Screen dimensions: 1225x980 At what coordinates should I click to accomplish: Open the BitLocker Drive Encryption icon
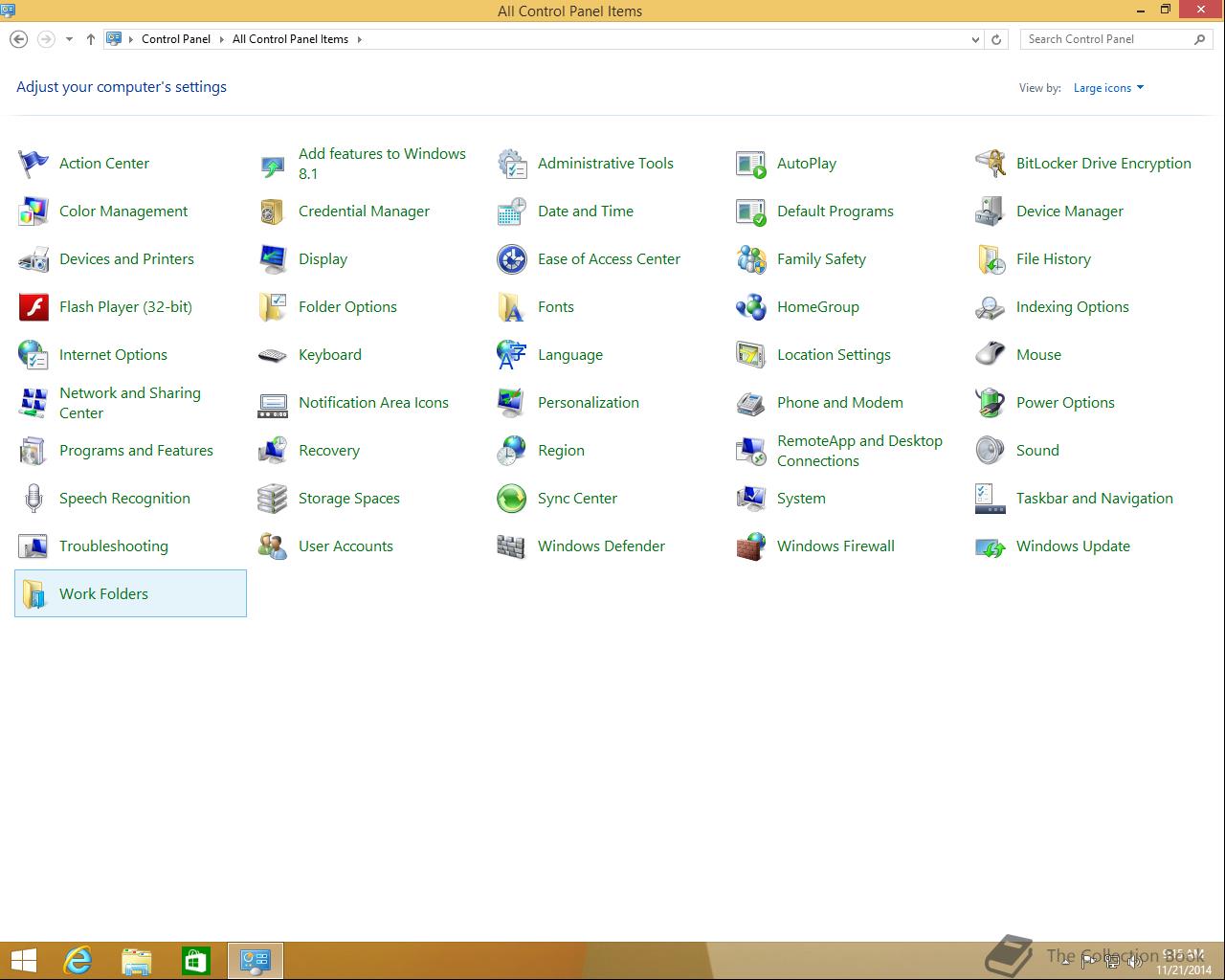tap(991, 164)
